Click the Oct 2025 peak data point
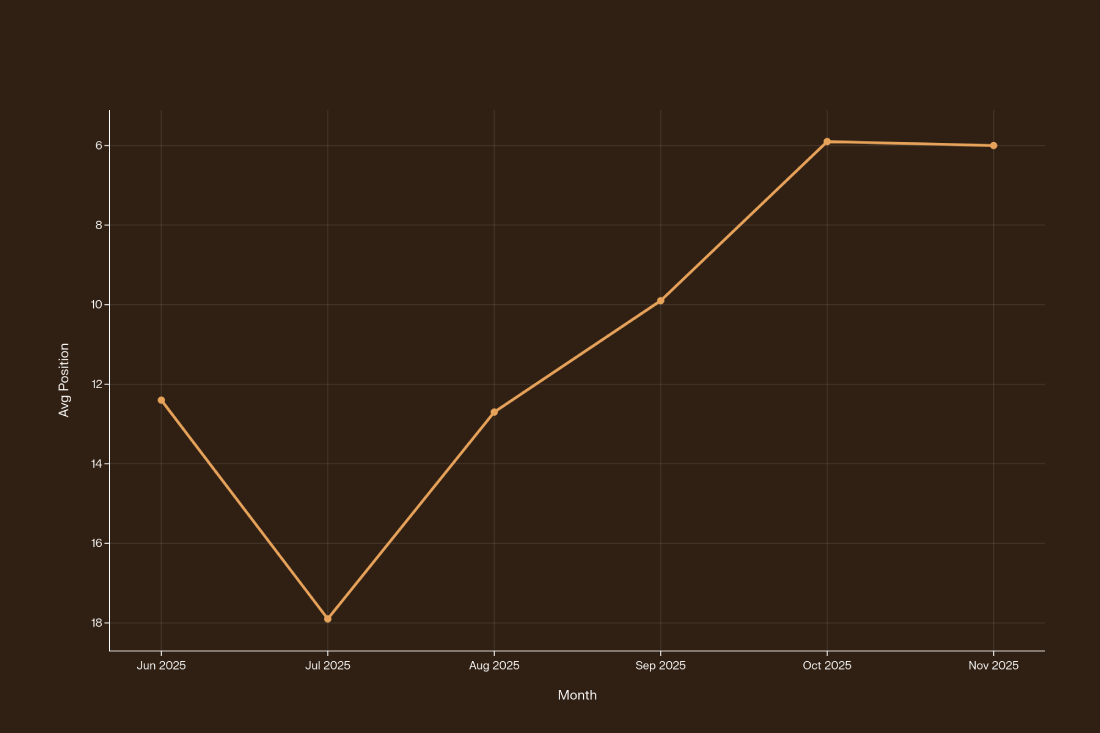The height and width of the screenshot is (733, 1100). point(827,142)
